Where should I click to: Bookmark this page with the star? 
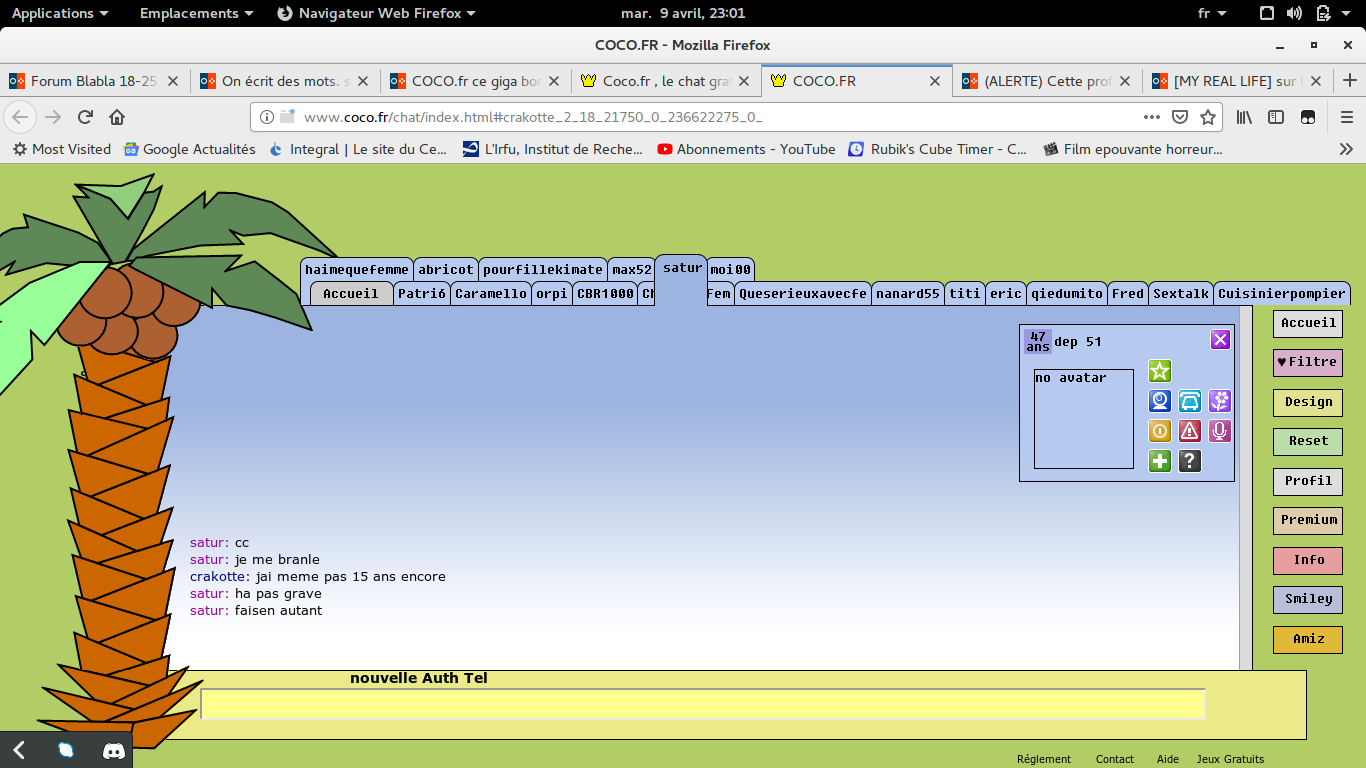[1208, 117]
